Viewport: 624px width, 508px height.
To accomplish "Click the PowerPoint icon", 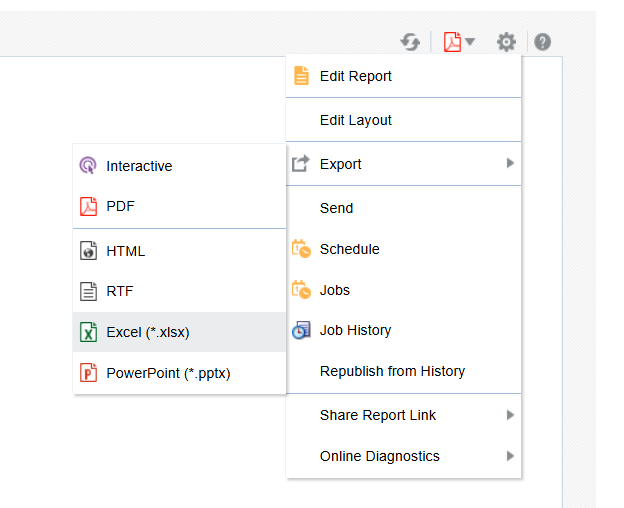I will 88,373.
